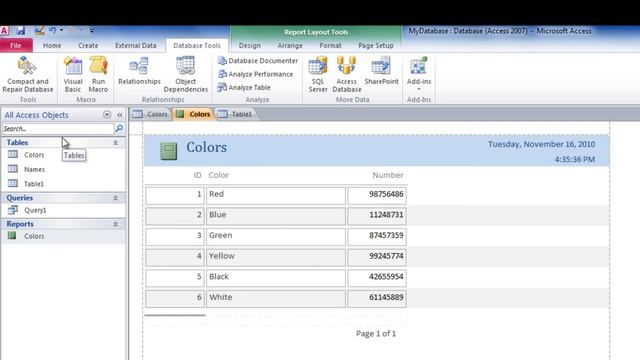Open the Undo history dropdown arrow

tap(61, 31)
